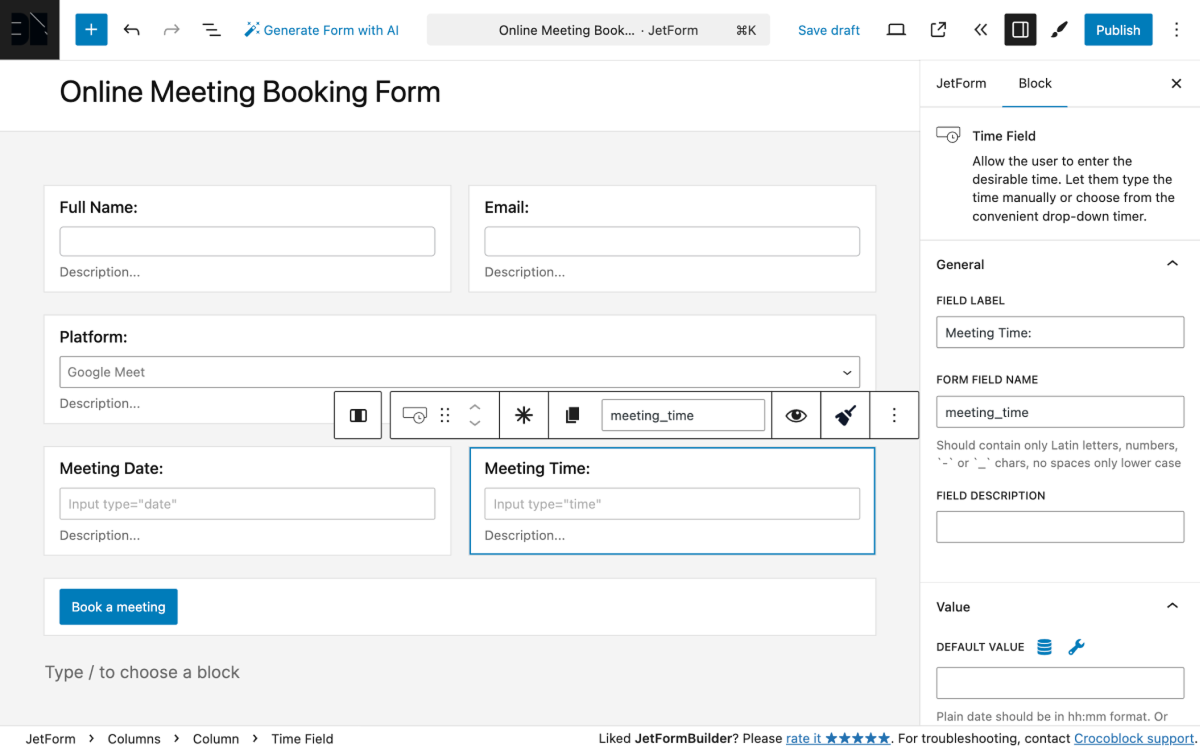
Task: Collapse the General panel
Action: [x=1172, y=264]
